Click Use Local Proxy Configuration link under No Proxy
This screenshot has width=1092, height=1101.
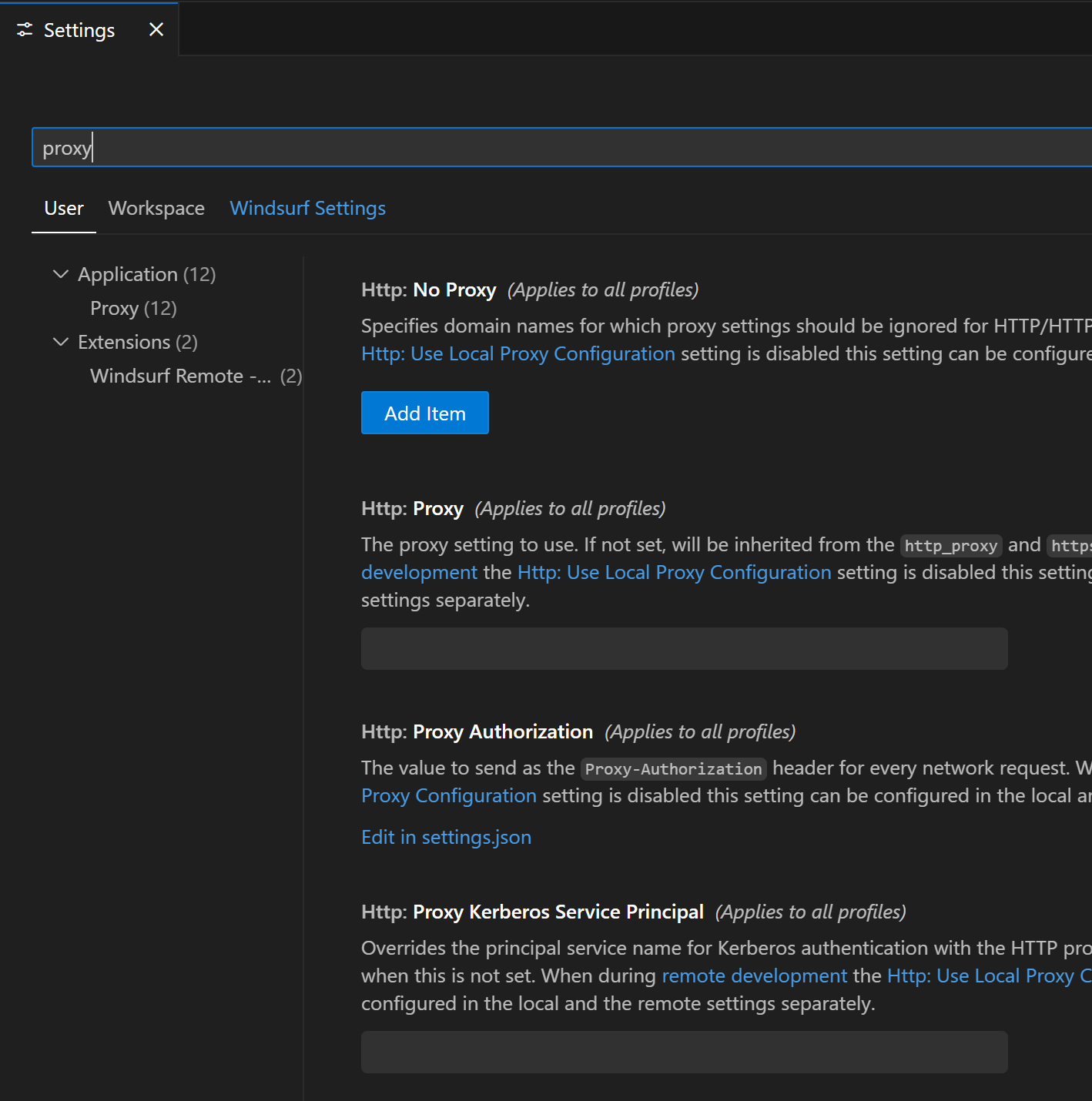tap(518, 353)
